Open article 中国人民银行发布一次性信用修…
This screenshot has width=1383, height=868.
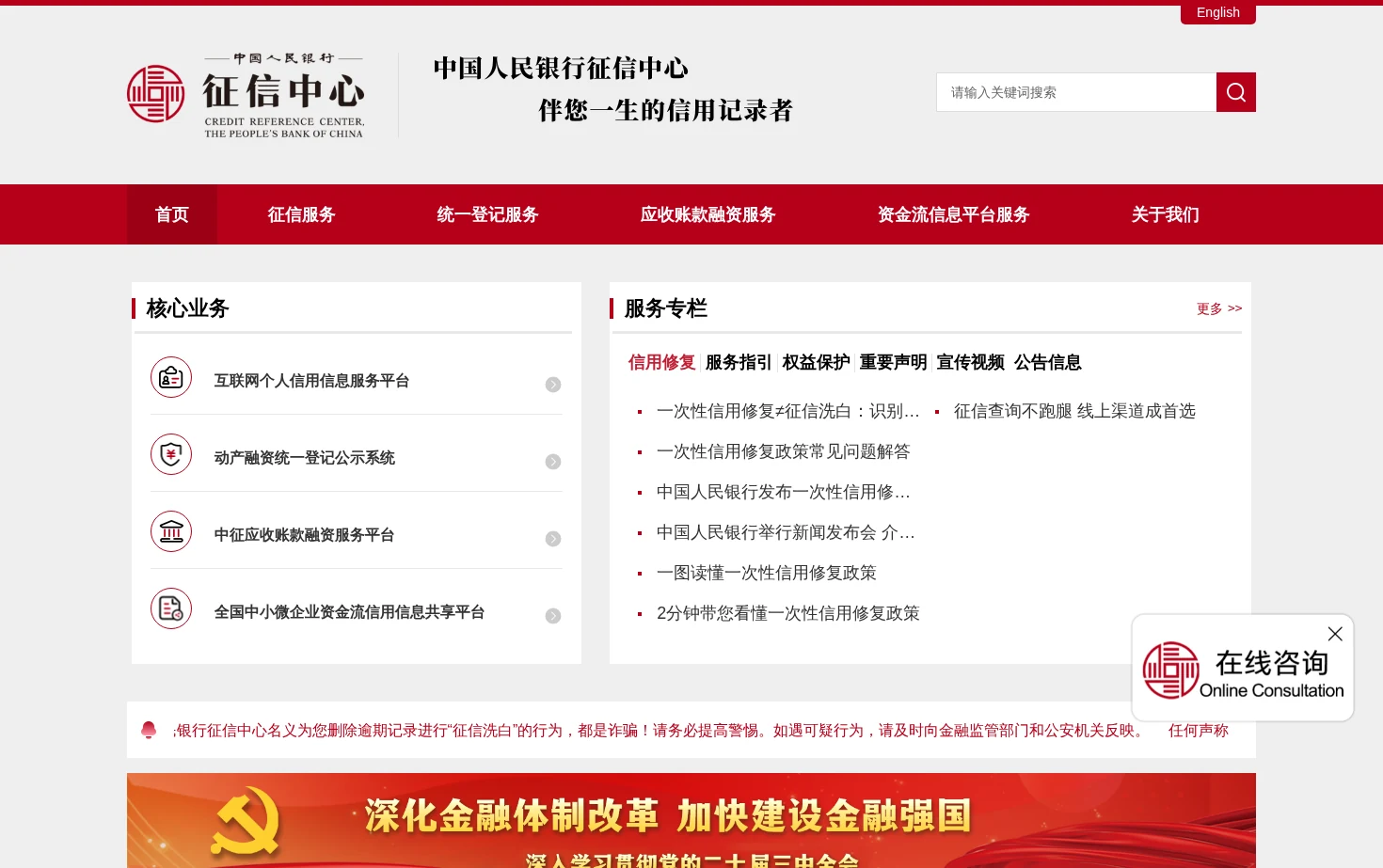(784, 492)
